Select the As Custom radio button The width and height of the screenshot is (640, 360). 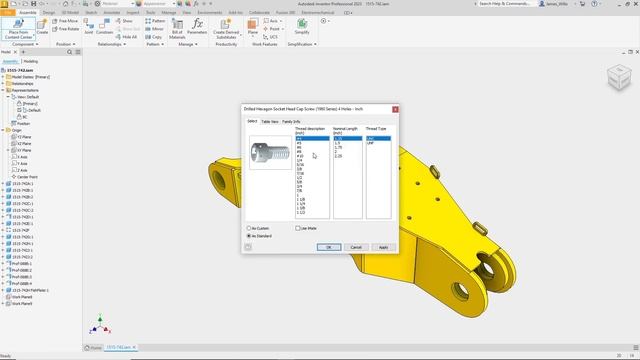pos(249,228)
